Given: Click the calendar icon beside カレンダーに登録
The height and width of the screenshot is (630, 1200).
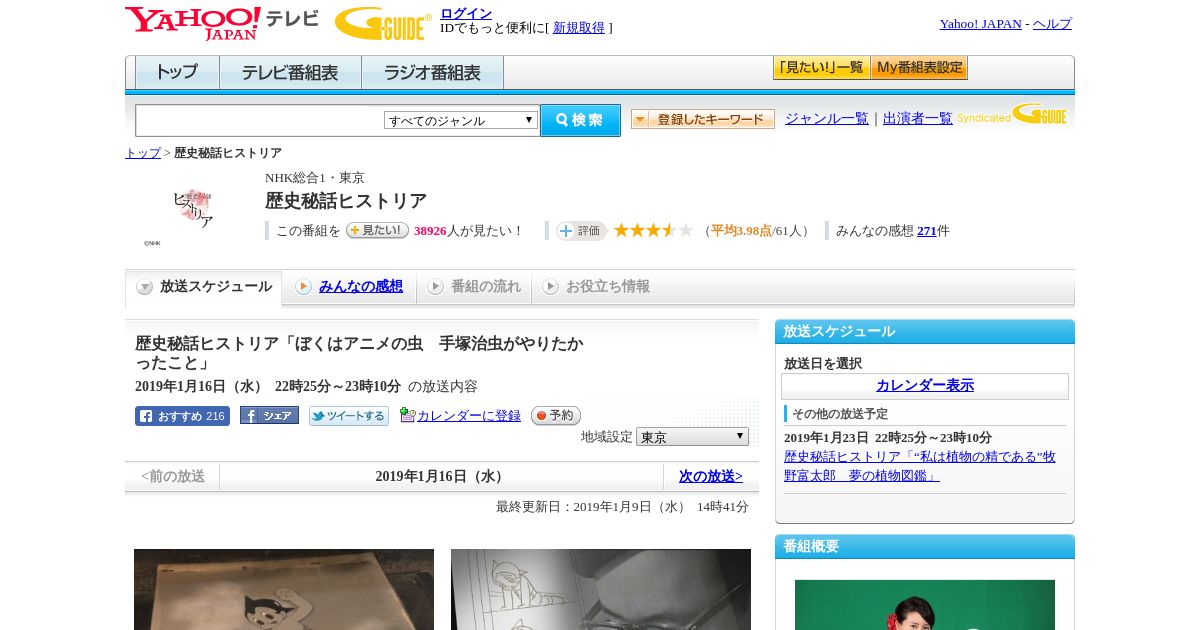Looking at the screenshot, I should pyautogui.click(x=407, y=415).
